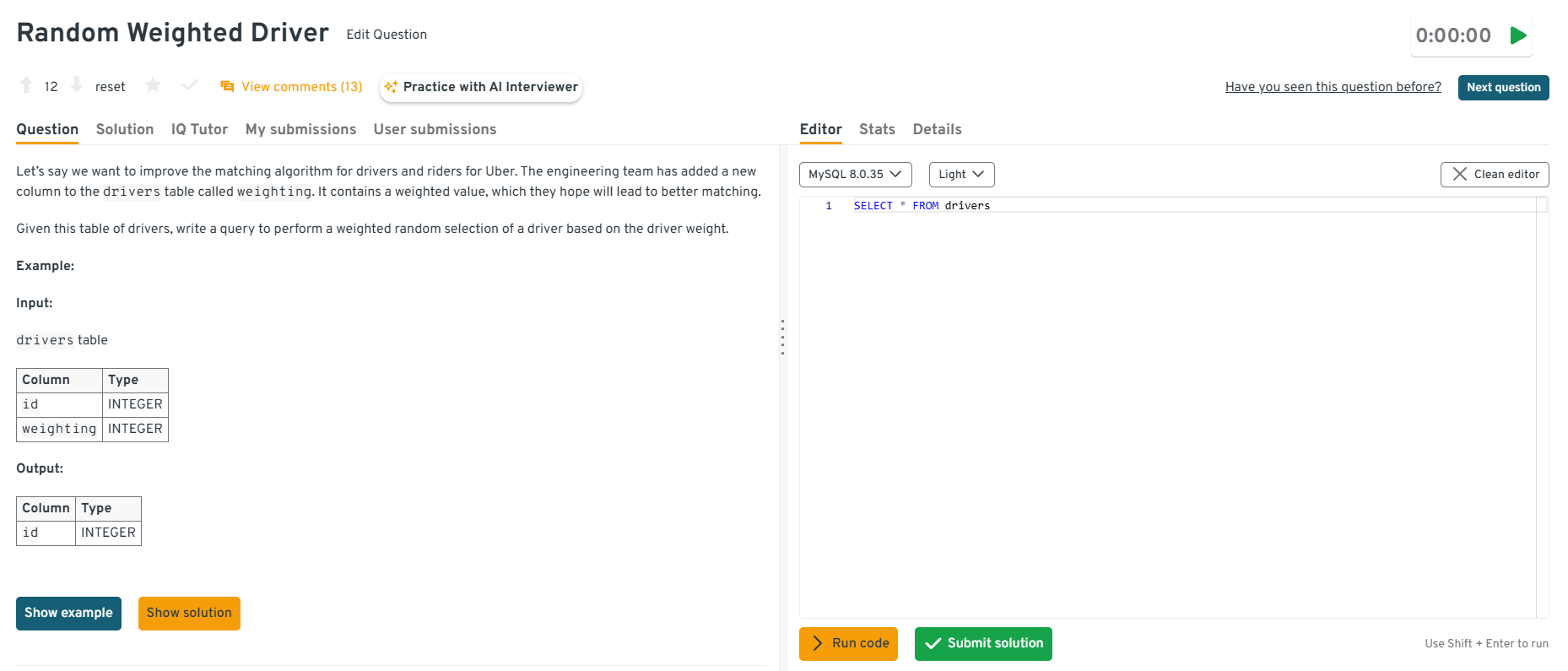Clear the code with Clean editor
Viewport: 1568px width, 671px height.
(x=1494, y=175)
